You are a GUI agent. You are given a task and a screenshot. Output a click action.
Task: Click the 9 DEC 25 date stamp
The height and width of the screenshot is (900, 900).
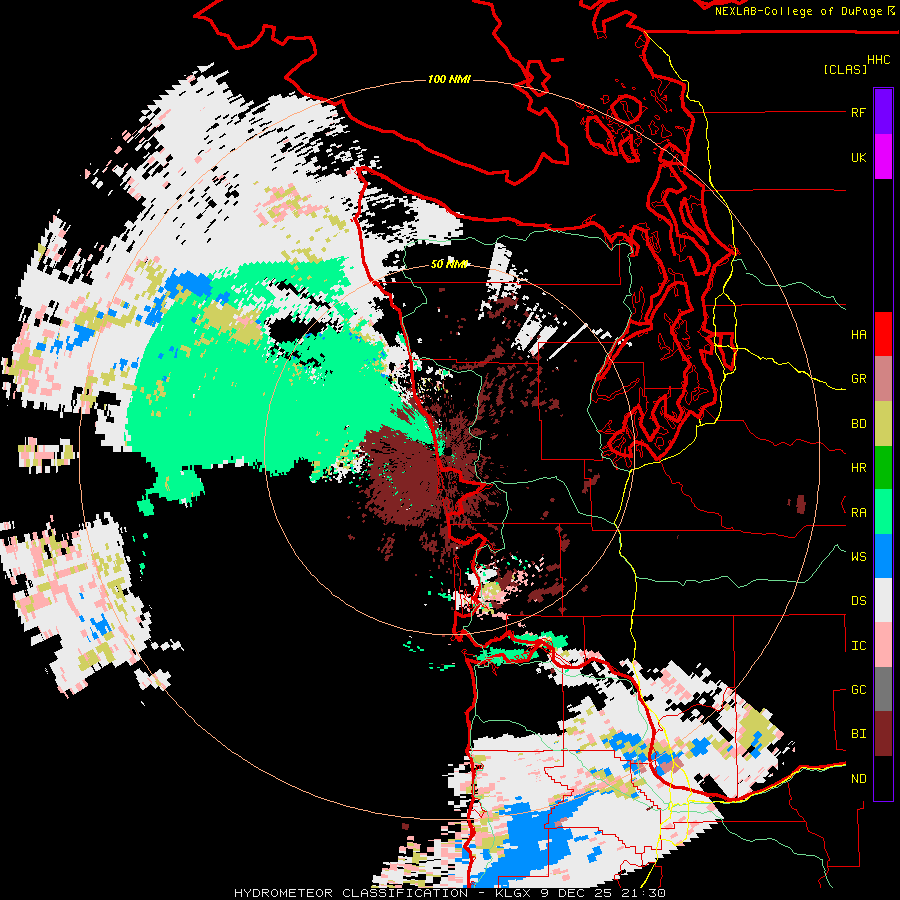(x=578, y=893)
